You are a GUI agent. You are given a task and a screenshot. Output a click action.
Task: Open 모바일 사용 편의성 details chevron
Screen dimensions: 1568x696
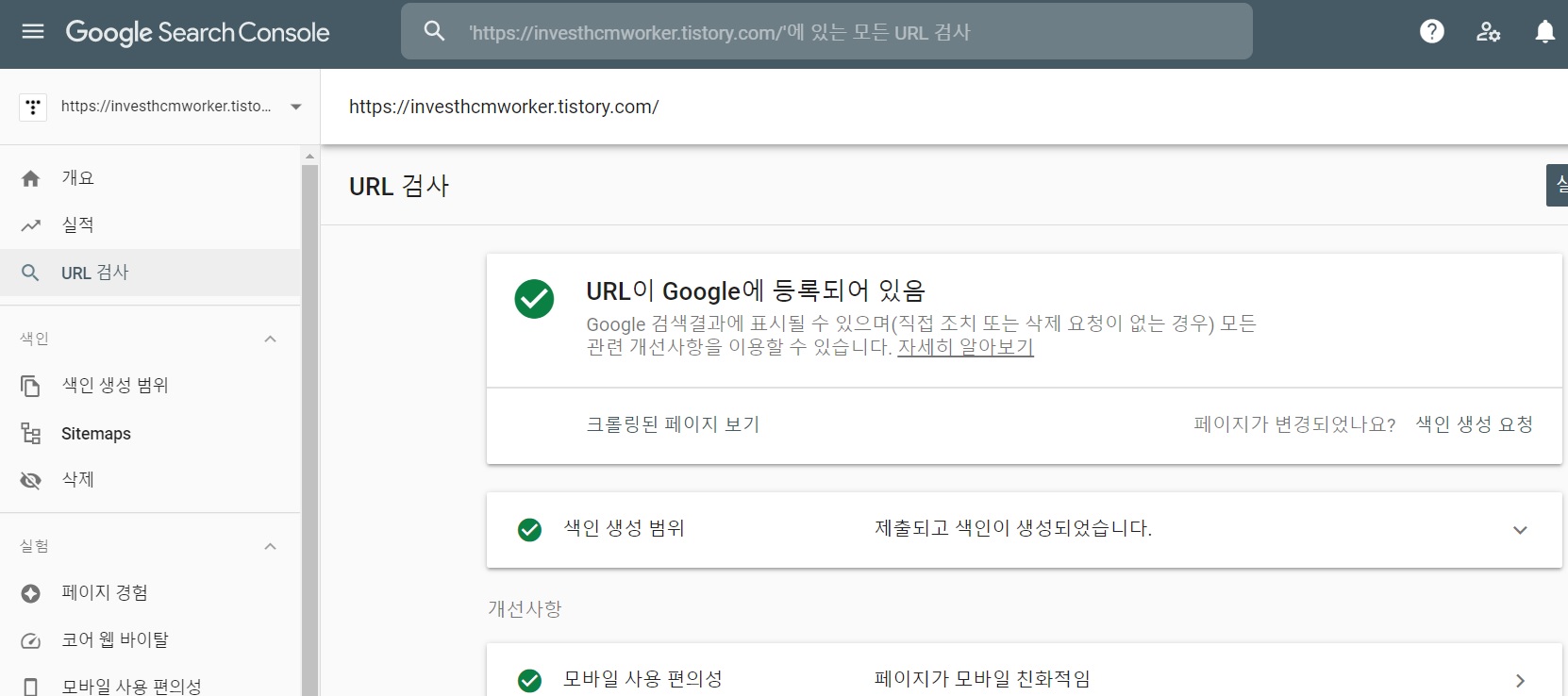click(x=1520, y=680)
